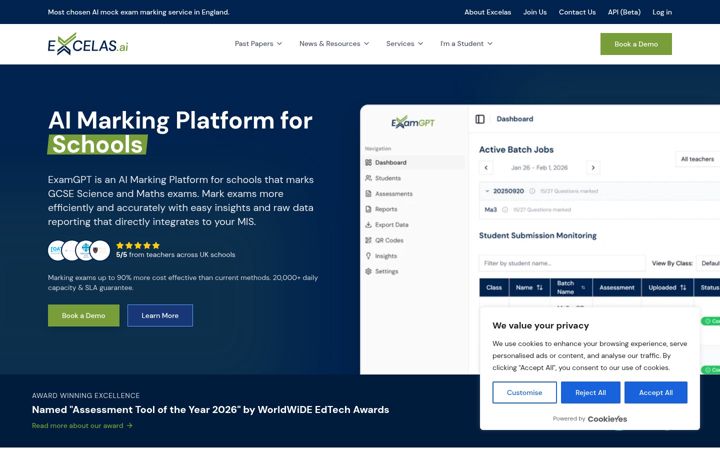The width and height of the screenshot is (720, 450).
Task: Click the Student Submission Monitoring heading
Action: tap(538, 236)
